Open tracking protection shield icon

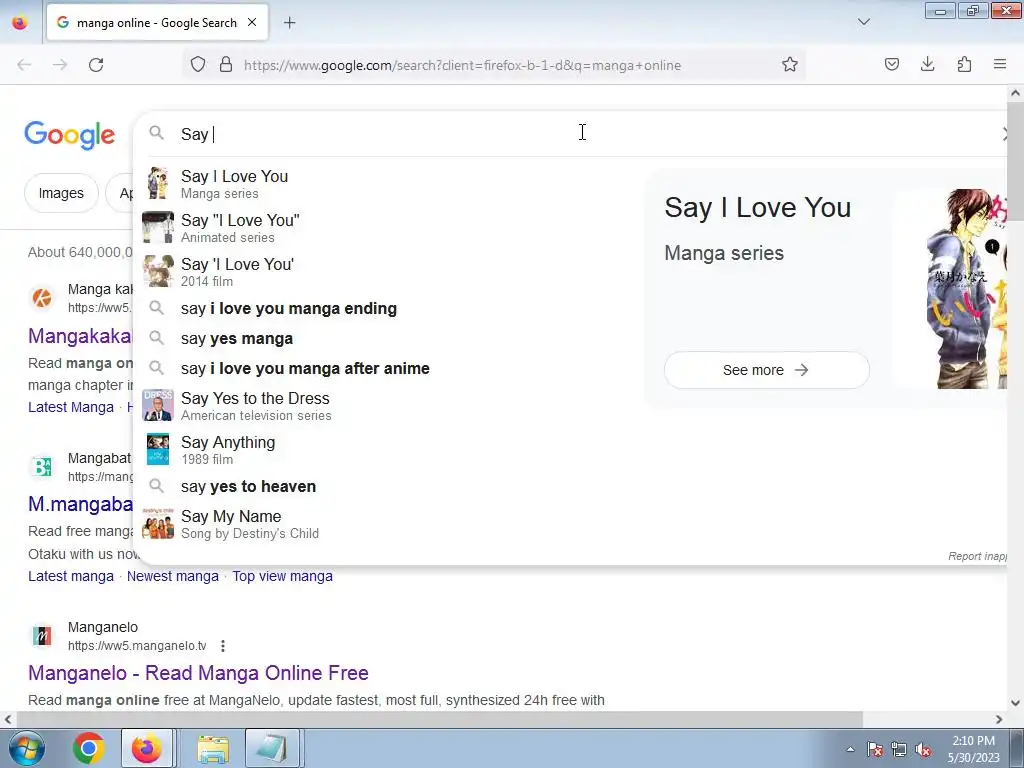click(x=198, y=65)
